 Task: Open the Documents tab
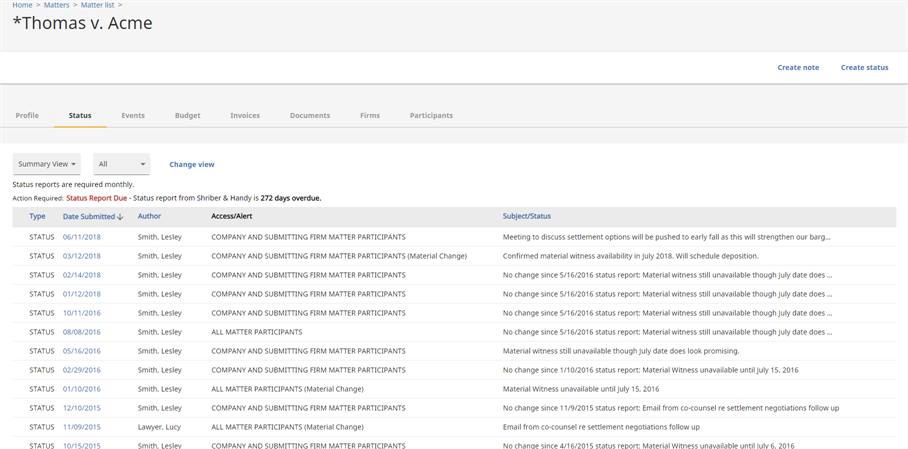[310, 116]
